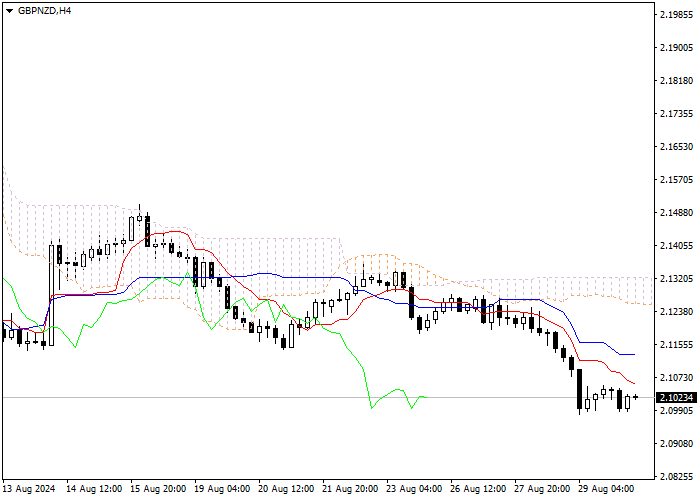This screenshot has height=500, width=700.
Task: Click the 14 Aug 12:00 time label
Action: point(94,489)
